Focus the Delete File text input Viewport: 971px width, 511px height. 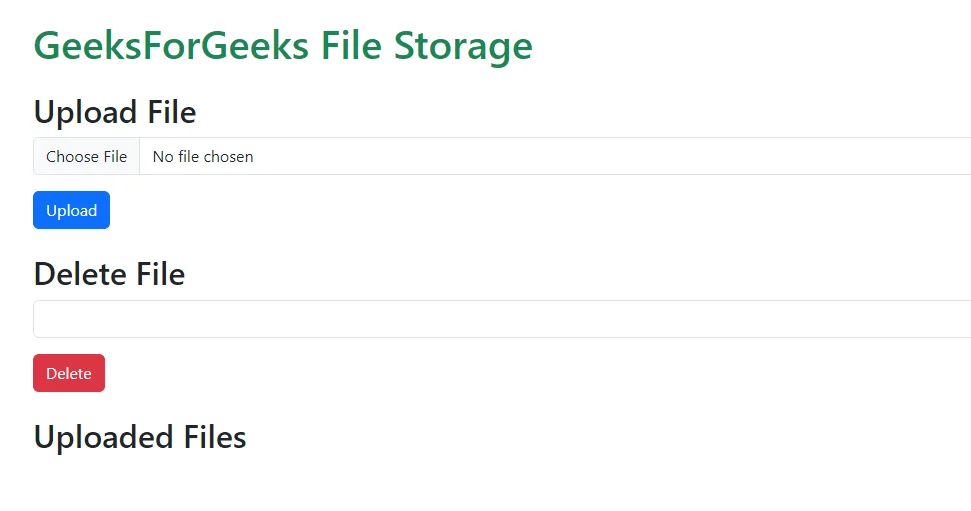500,319
